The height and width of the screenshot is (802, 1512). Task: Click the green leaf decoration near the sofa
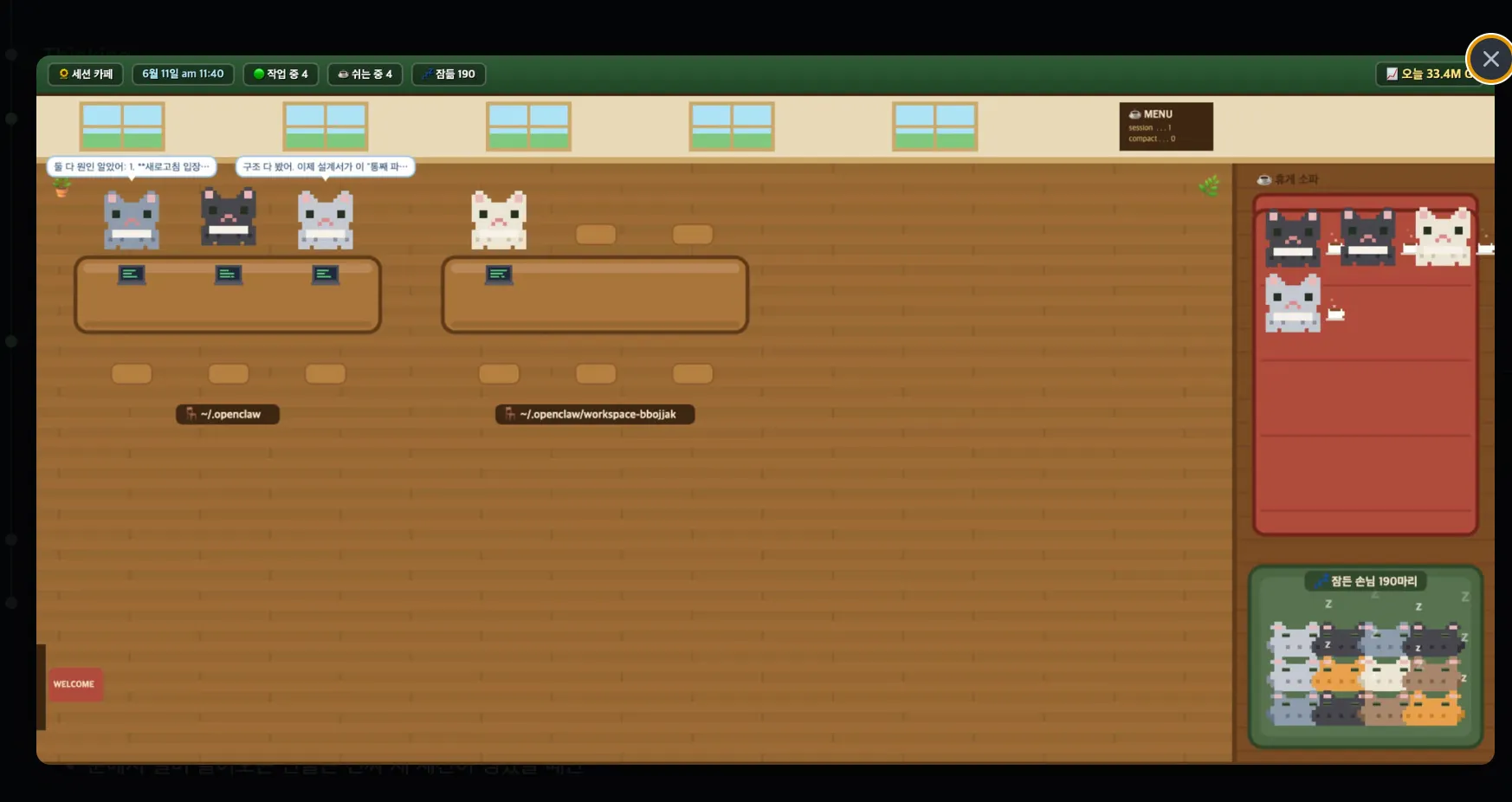click(1210, 185)
